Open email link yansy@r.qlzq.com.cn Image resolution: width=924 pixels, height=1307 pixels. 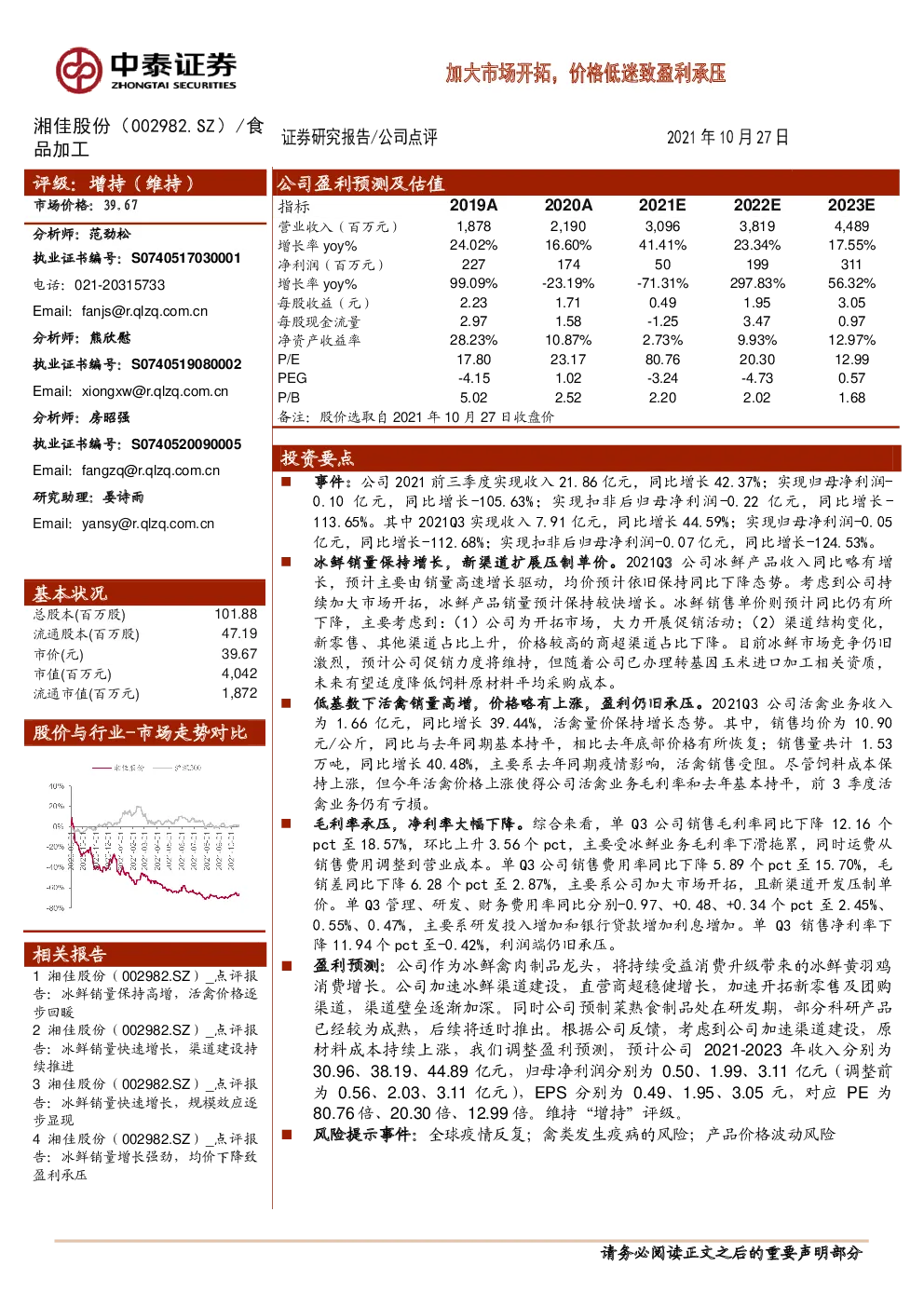coord(148,524)
